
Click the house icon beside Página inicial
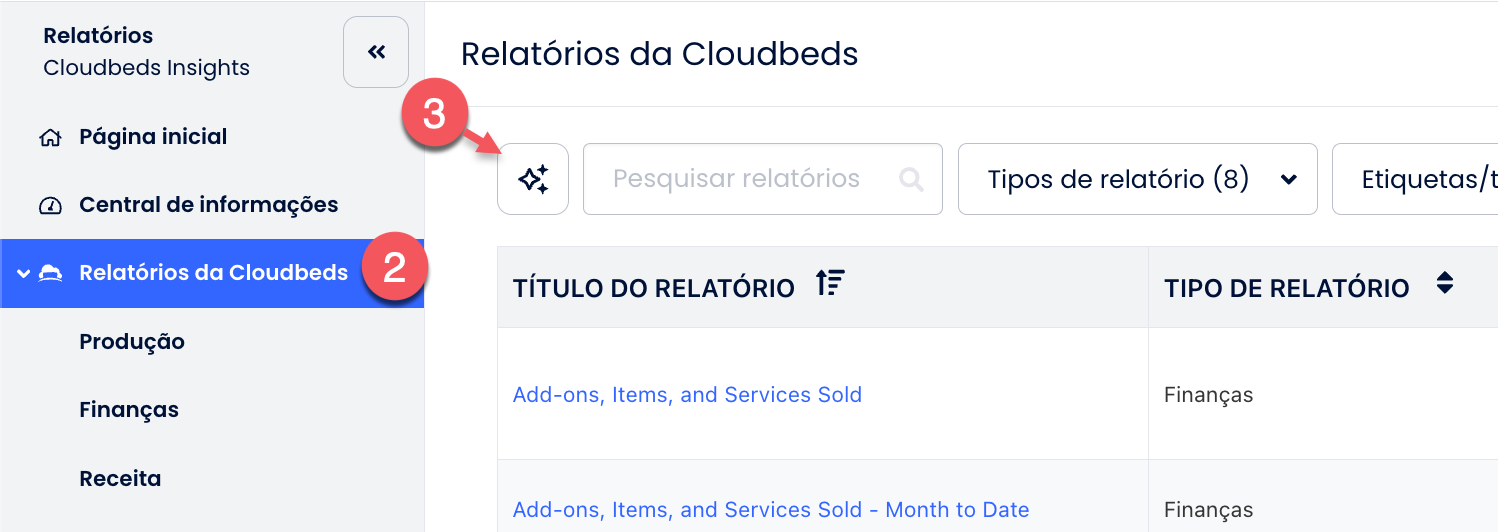(x=50, y=137)
